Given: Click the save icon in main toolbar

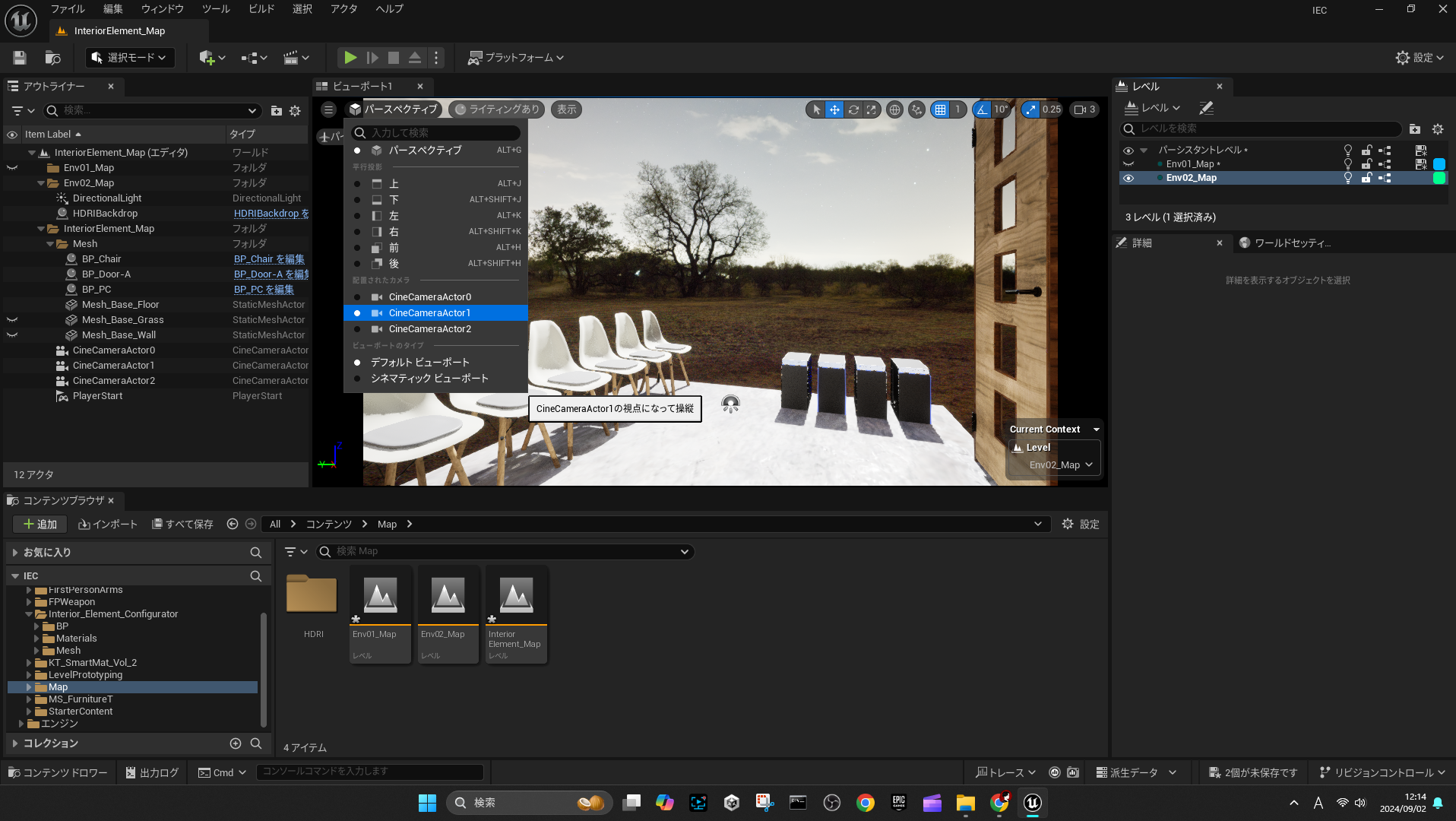Looking at the screenshot, I should point(20,58).
